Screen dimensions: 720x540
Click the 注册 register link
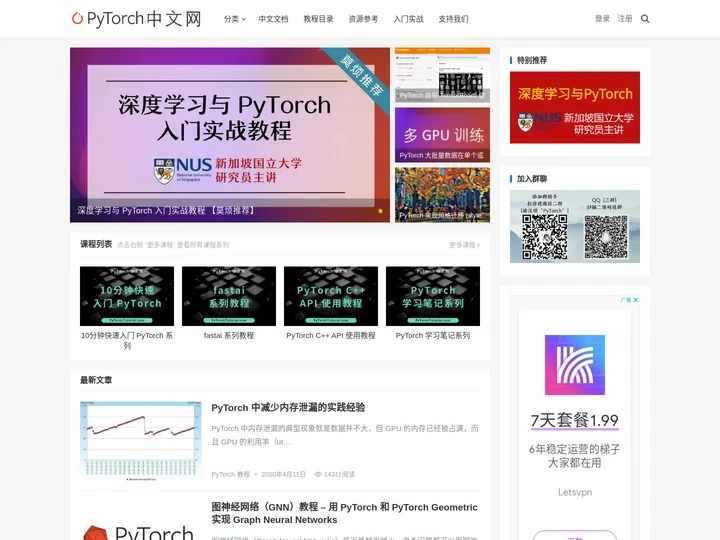[624, 18]
